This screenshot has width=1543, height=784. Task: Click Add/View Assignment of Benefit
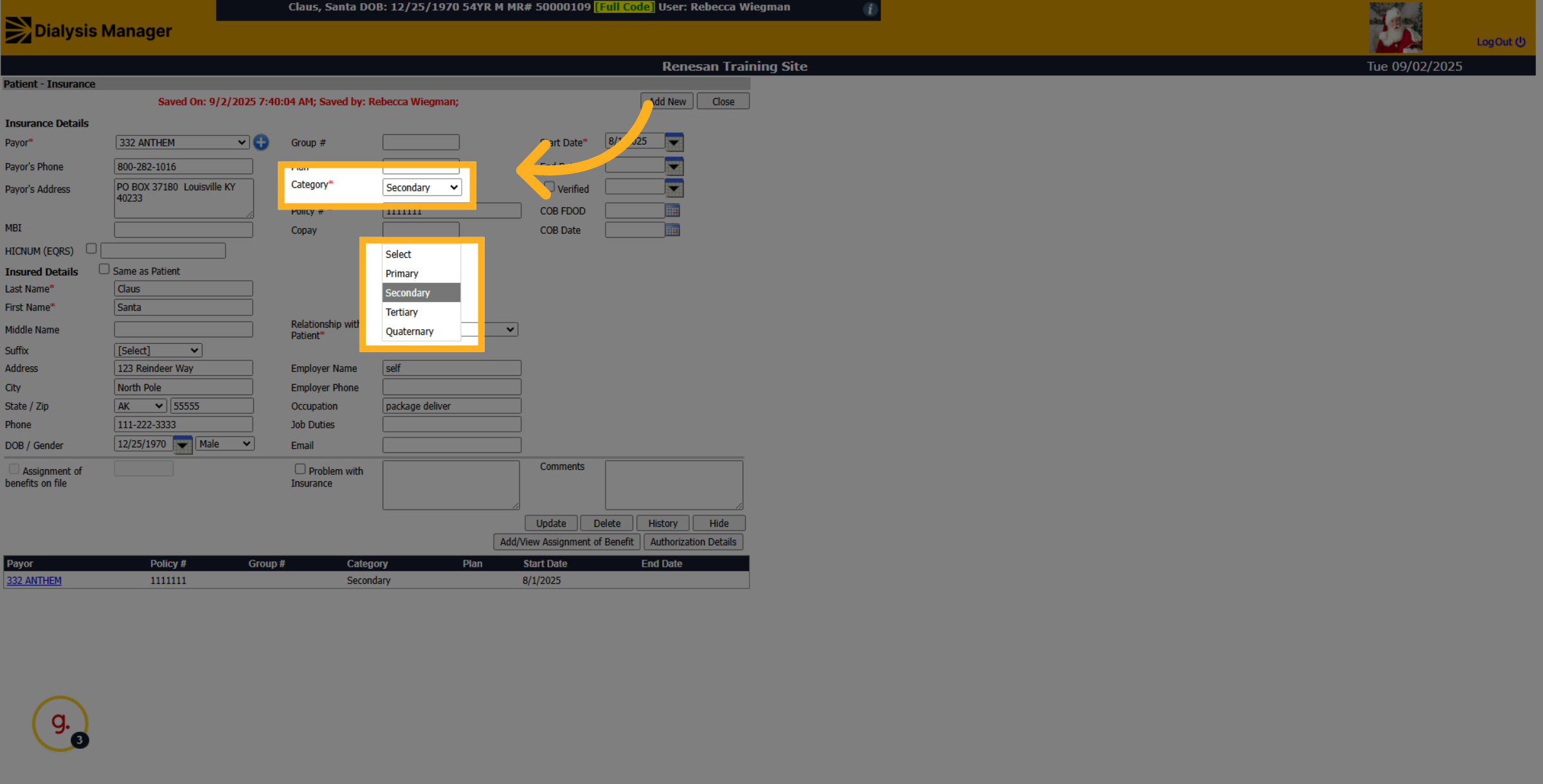566,542
